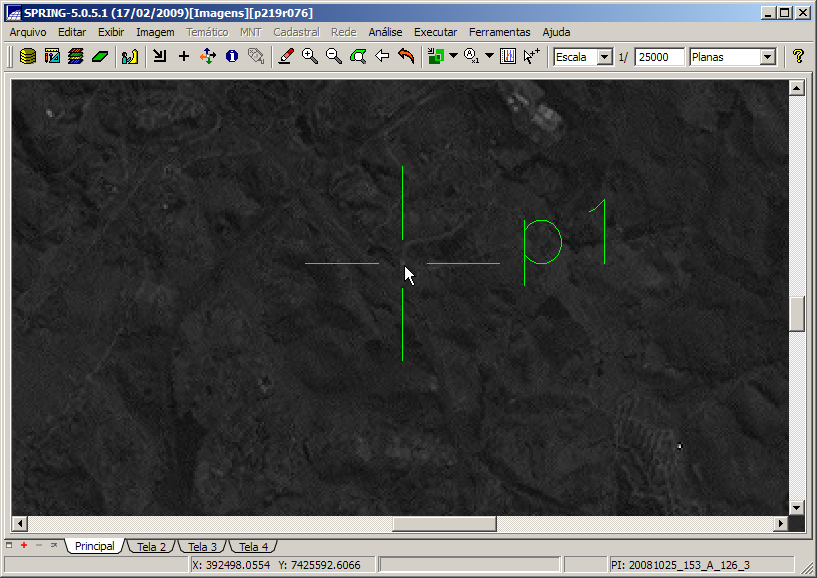Toggle the red plus button beside tabs
817x578 pixels.
point(23,545)
